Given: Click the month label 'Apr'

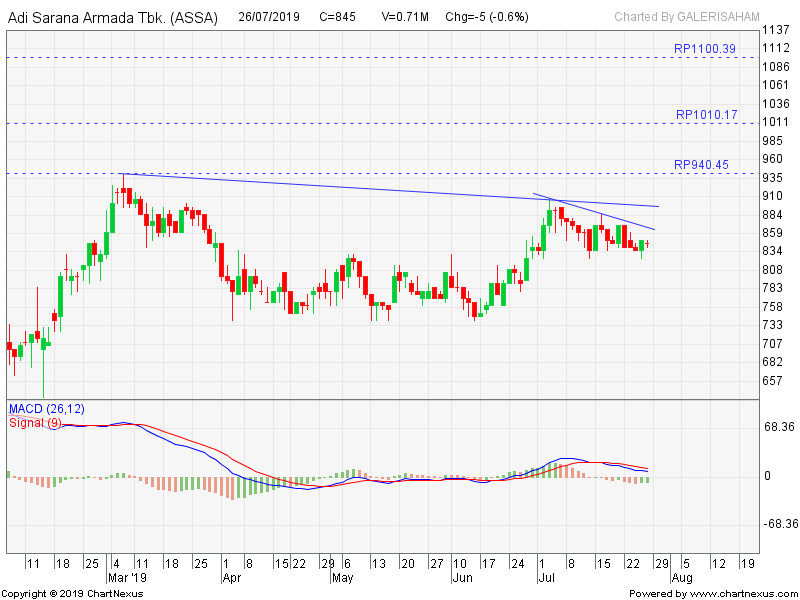Looking at the screenshot, I should point(232,578).
